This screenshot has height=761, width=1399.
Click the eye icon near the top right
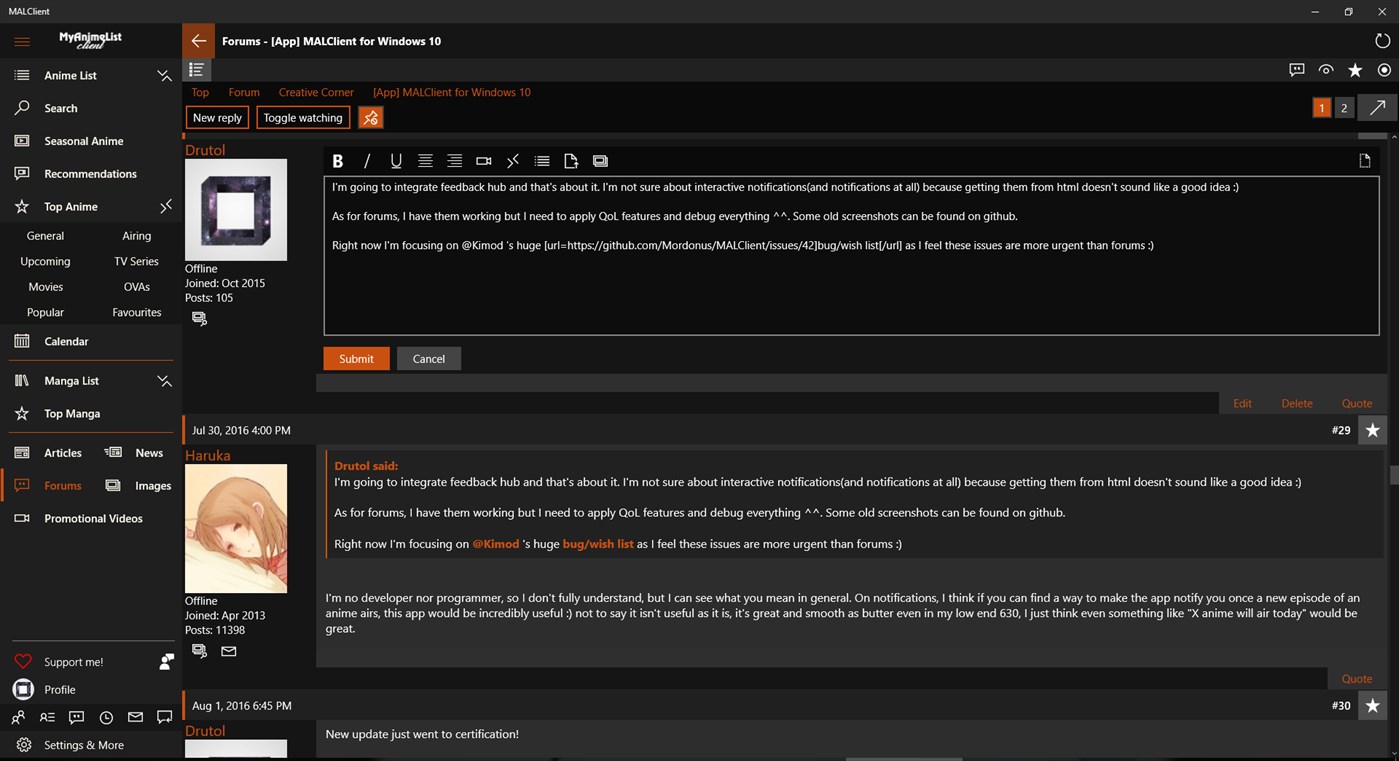(1326, 69)
